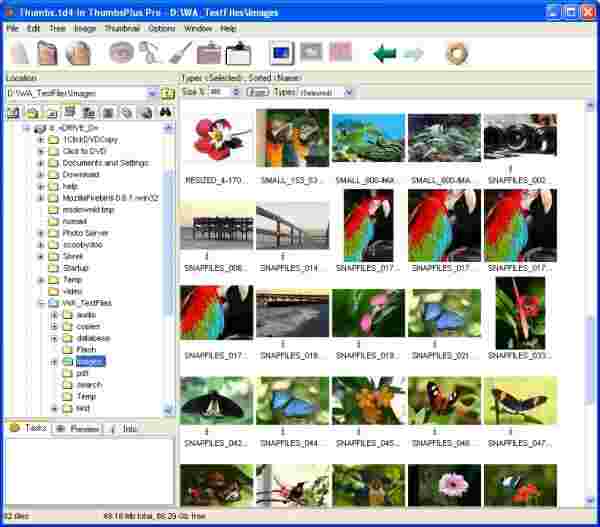Switch to the Info tab
Image resolution: width=600 pixels, height=527 pixels.
pos(124,429)
